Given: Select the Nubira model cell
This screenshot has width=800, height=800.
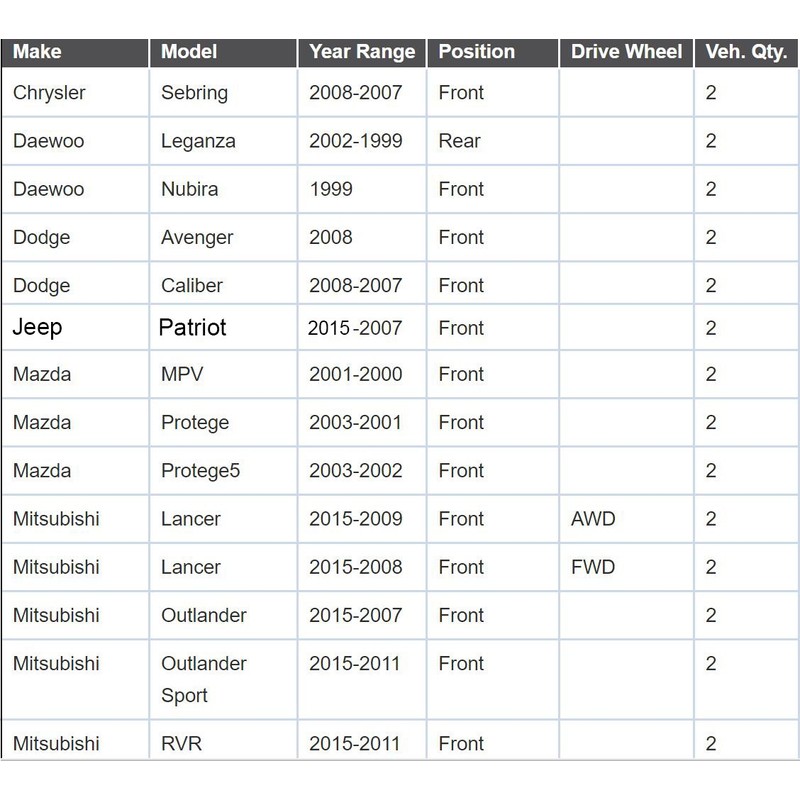Looking at the screenshot, I should (x=223, y=189).
